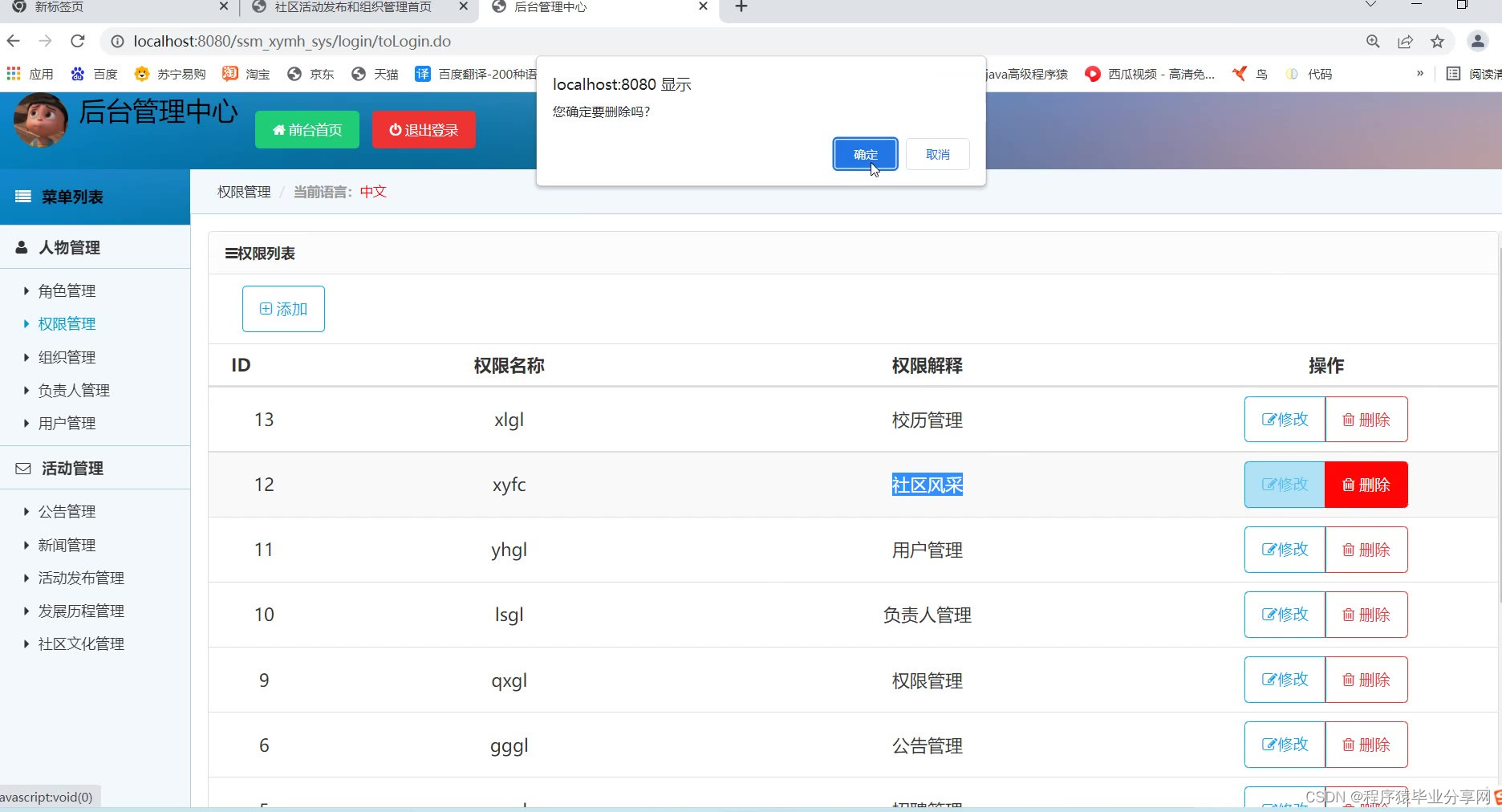The width and height of the screenshot is (1502, 812).
Task: Delete row 6 gggl 公告管理
Action: coord(1366,745)
